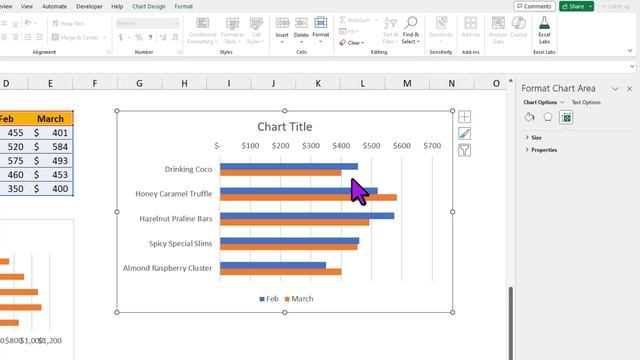Viewport: 640px width, 360px height.
Task: Click the Cell Styles icon
Action: point(256,23)
